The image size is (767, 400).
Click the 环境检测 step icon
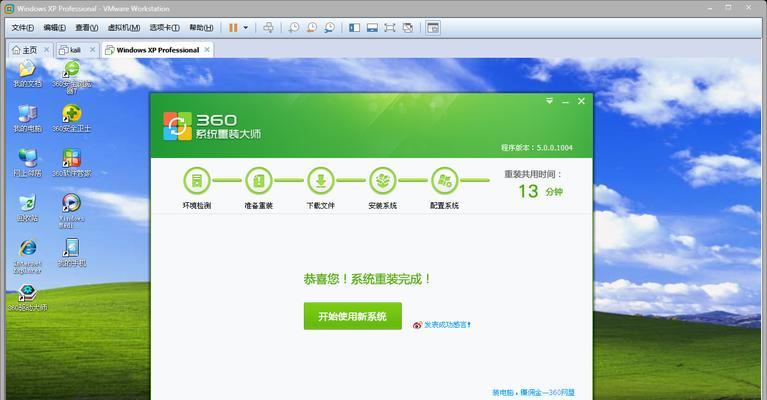[197, 181]
